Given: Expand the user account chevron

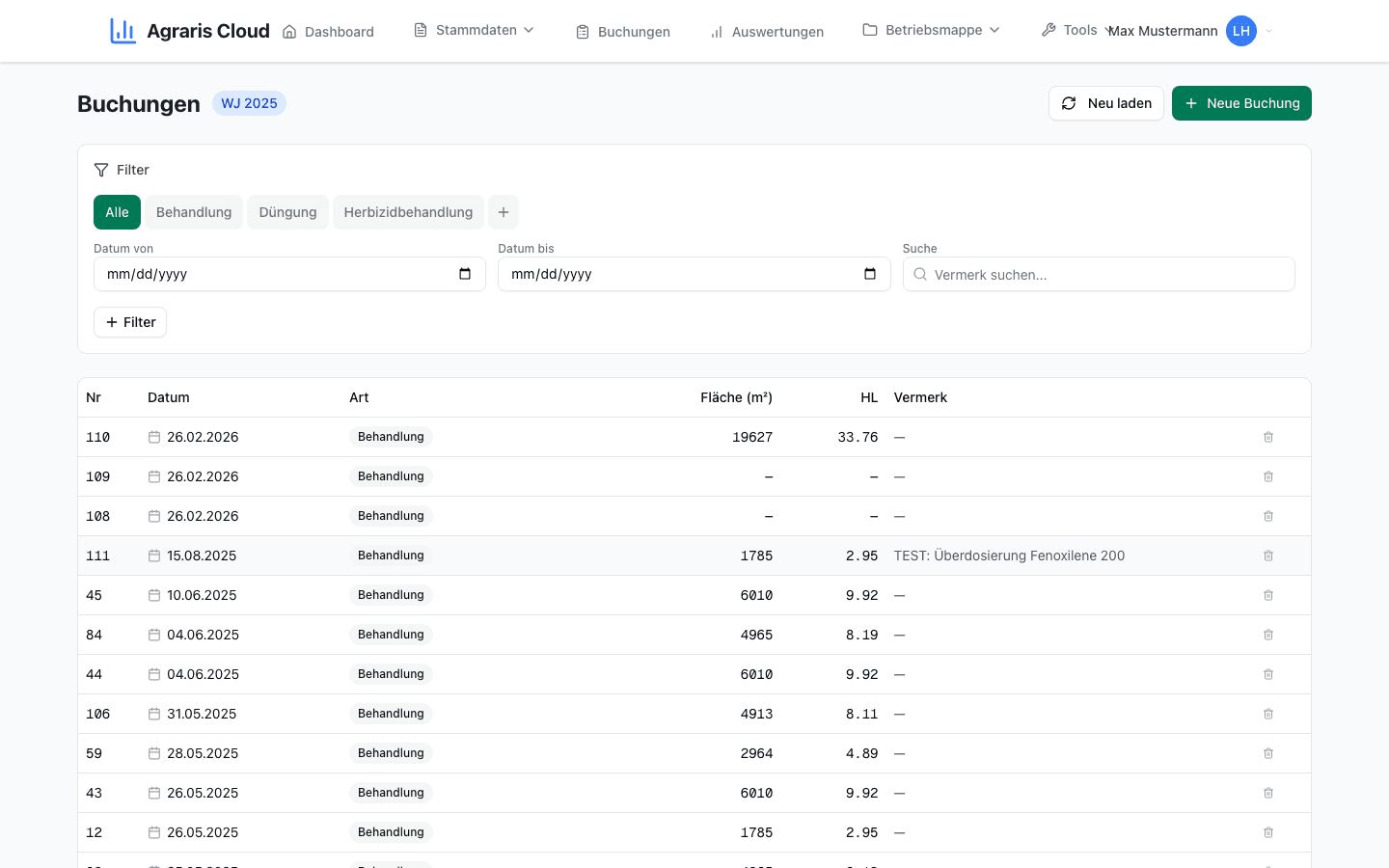Looking at the screenshot, I should pyautogui.click(x=1269, y=31).
